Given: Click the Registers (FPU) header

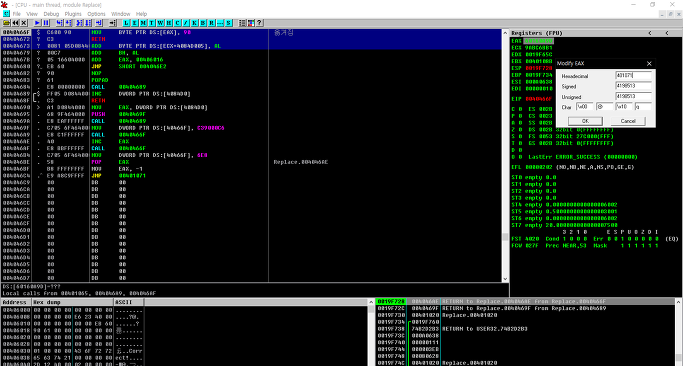Looking at the screenshot, I should click(x=537, y=33).
